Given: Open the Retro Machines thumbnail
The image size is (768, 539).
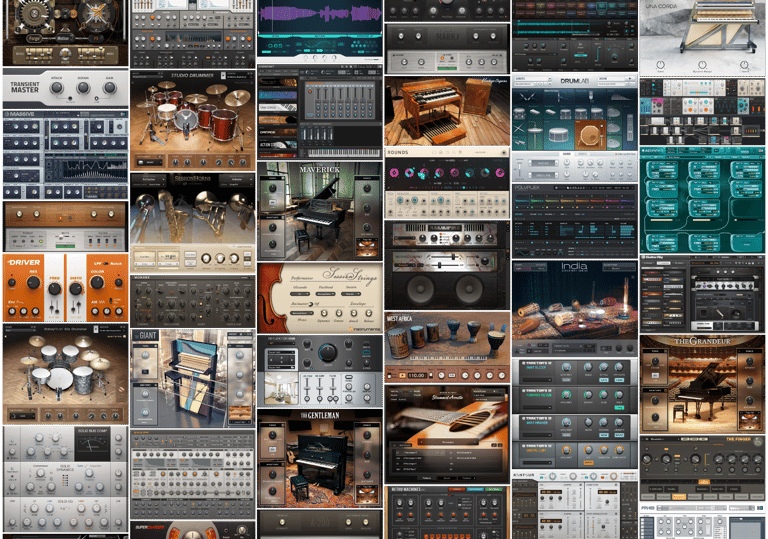Looking at the screenshot, I should pos(447,513).
